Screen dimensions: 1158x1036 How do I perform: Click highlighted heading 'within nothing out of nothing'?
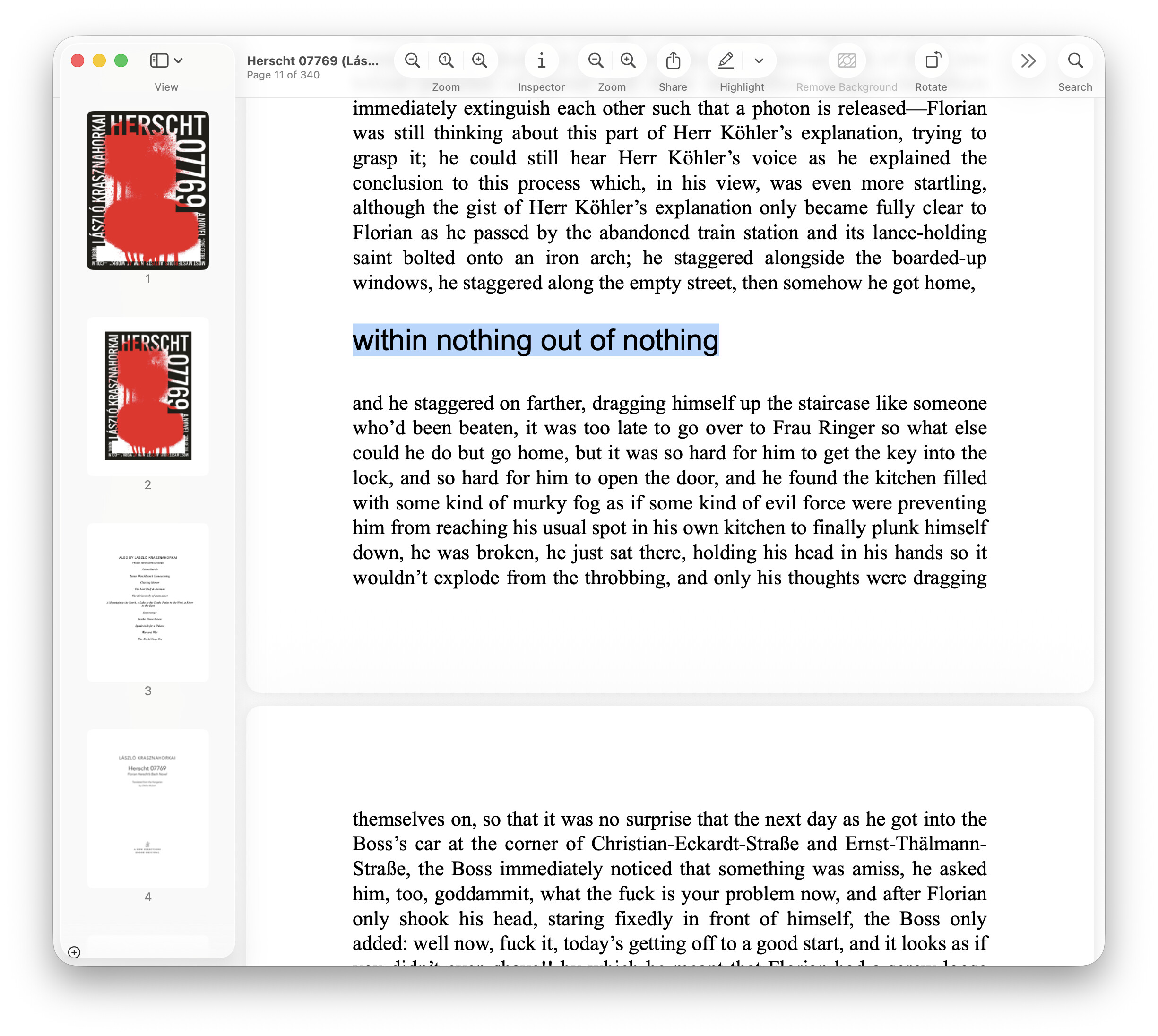click(535, 340)
